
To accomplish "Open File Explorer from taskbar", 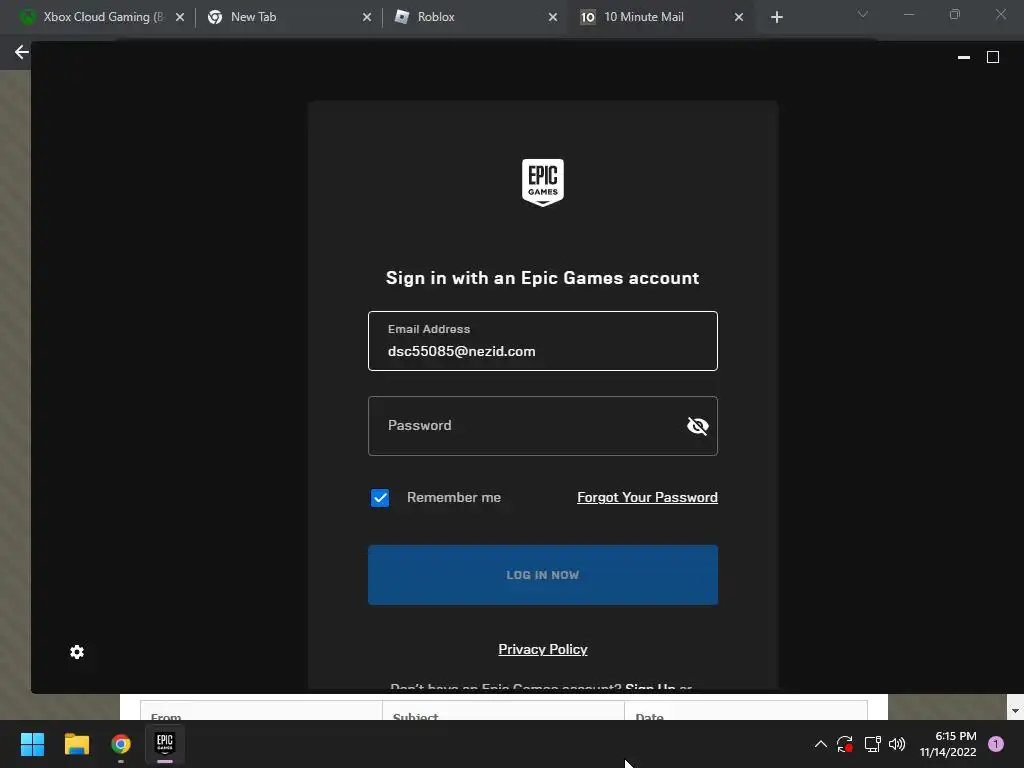I will click(76, 744).
